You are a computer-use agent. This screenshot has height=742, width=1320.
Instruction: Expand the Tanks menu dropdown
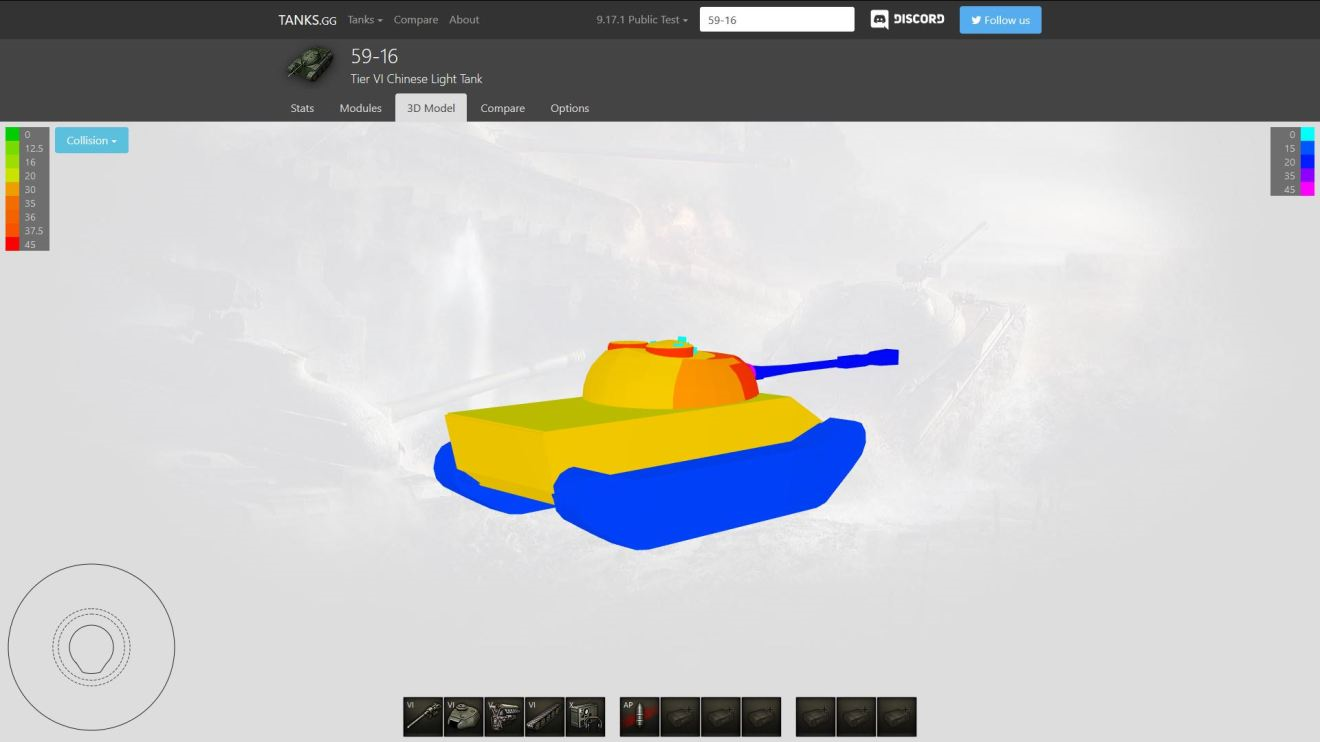[365, 20]
